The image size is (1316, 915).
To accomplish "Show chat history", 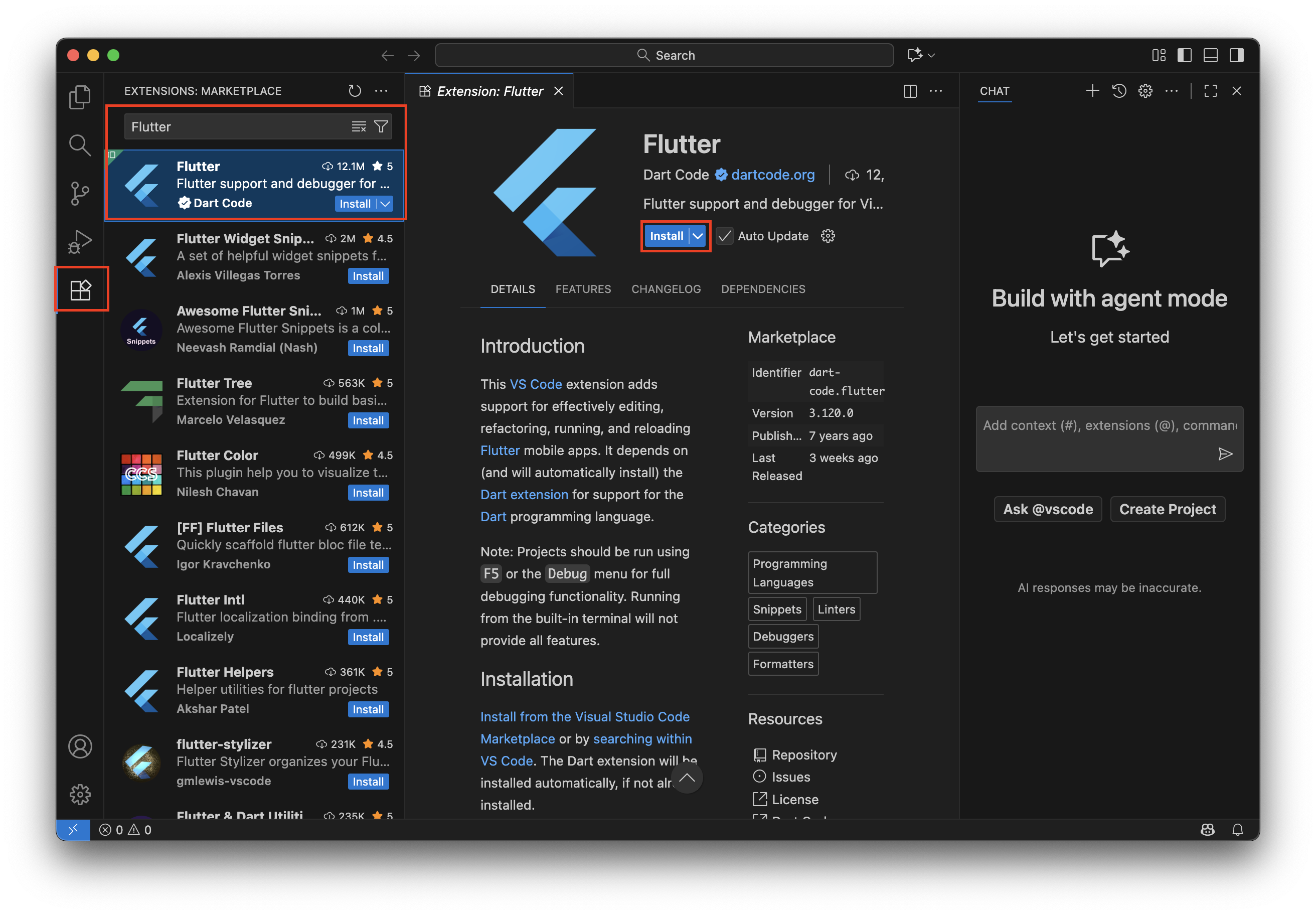I will click(x=1119, y=91).
